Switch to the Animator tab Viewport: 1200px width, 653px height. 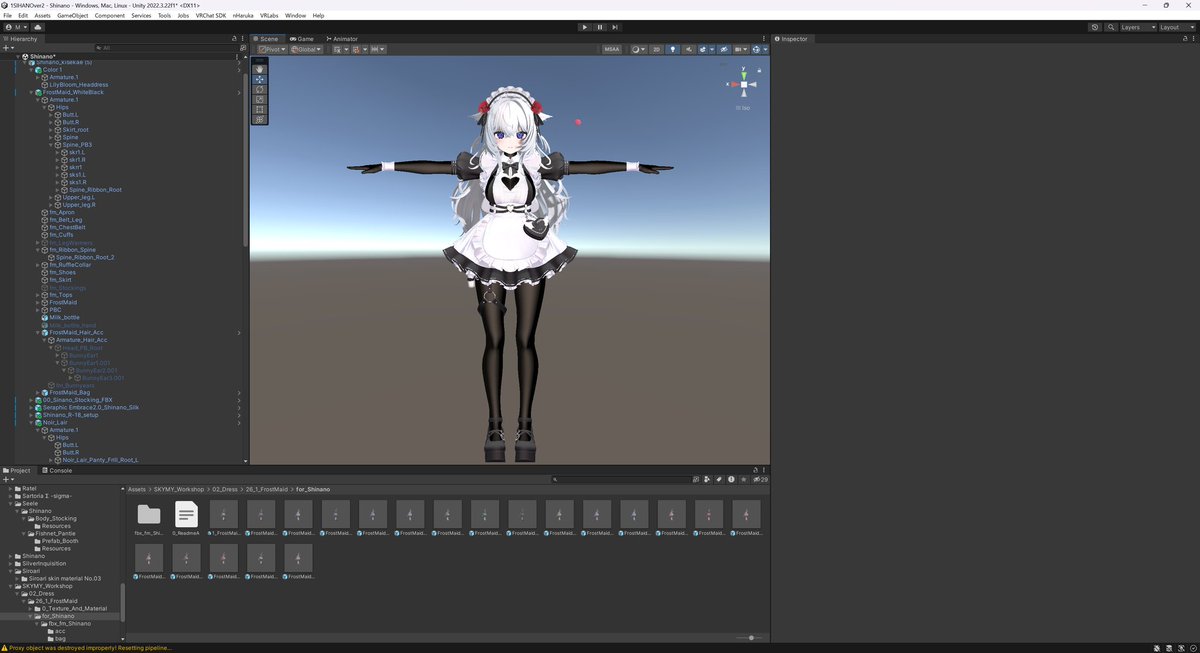[x=341, y=39]
